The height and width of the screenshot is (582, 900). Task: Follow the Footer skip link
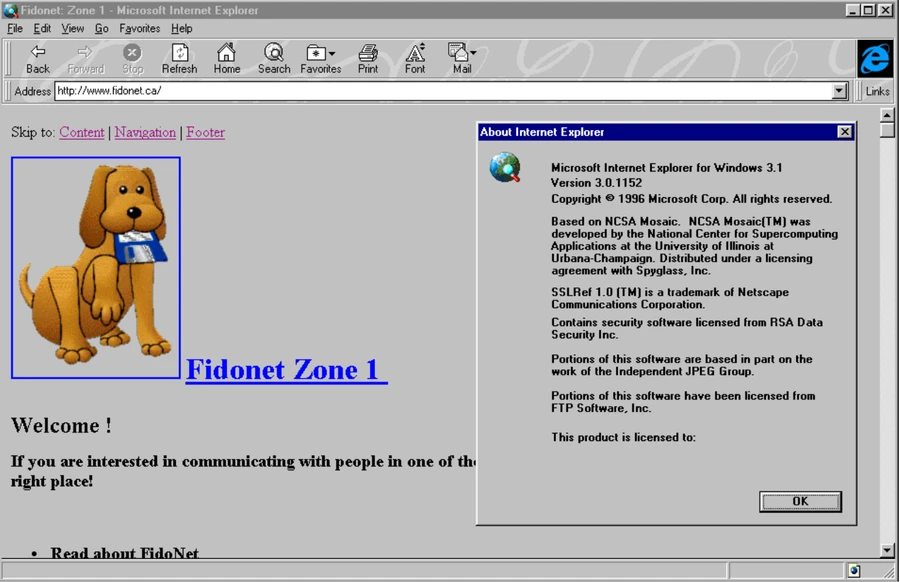(205, 132)
